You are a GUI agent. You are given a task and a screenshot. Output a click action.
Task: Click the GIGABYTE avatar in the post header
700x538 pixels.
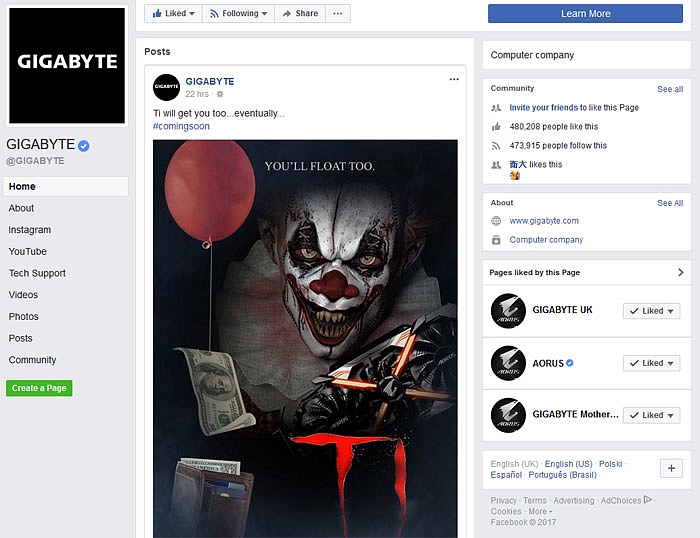166,87
